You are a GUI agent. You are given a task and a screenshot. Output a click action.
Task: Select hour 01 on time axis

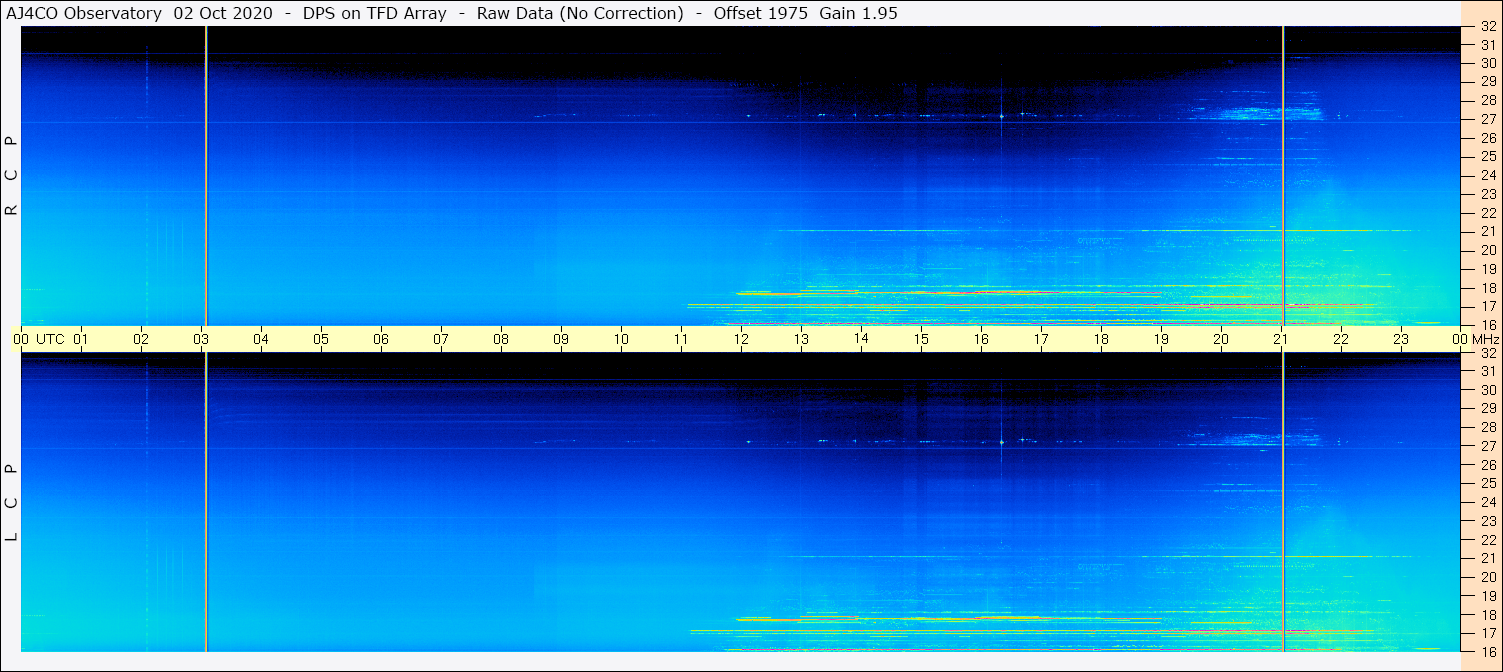[x=81, y=339]
